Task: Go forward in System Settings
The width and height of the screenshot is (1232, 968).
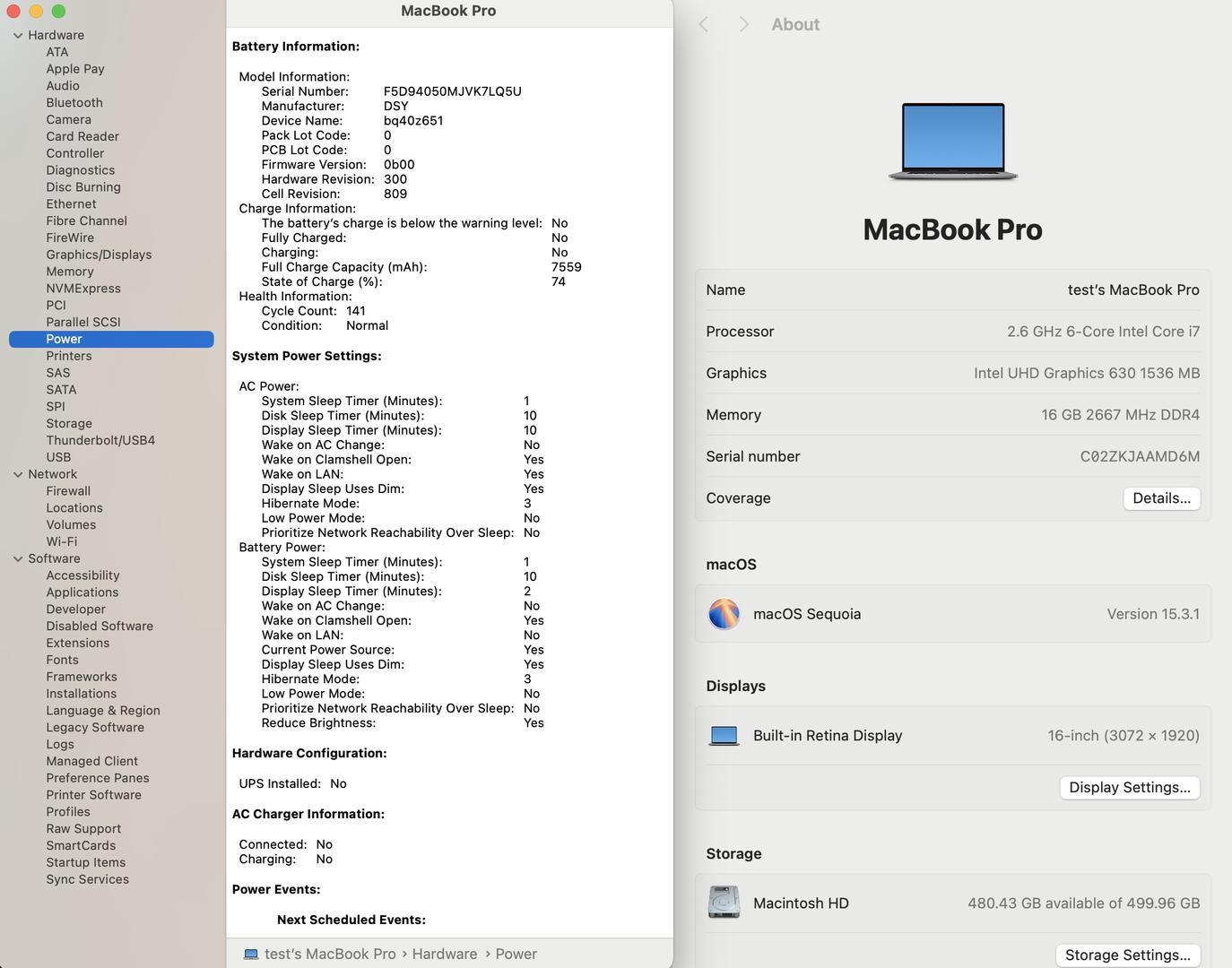Action: pyautogui.click(x=743, y=24)
